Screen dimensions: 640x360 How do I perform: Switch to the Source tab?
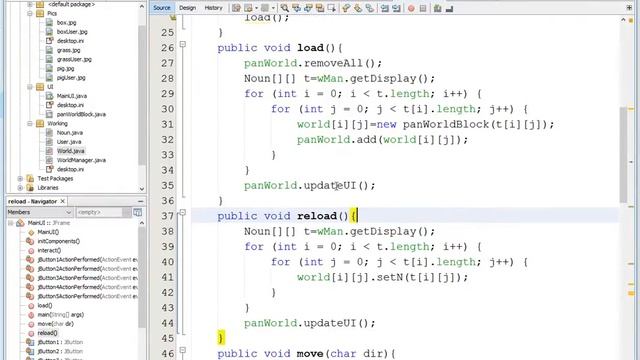162,8
